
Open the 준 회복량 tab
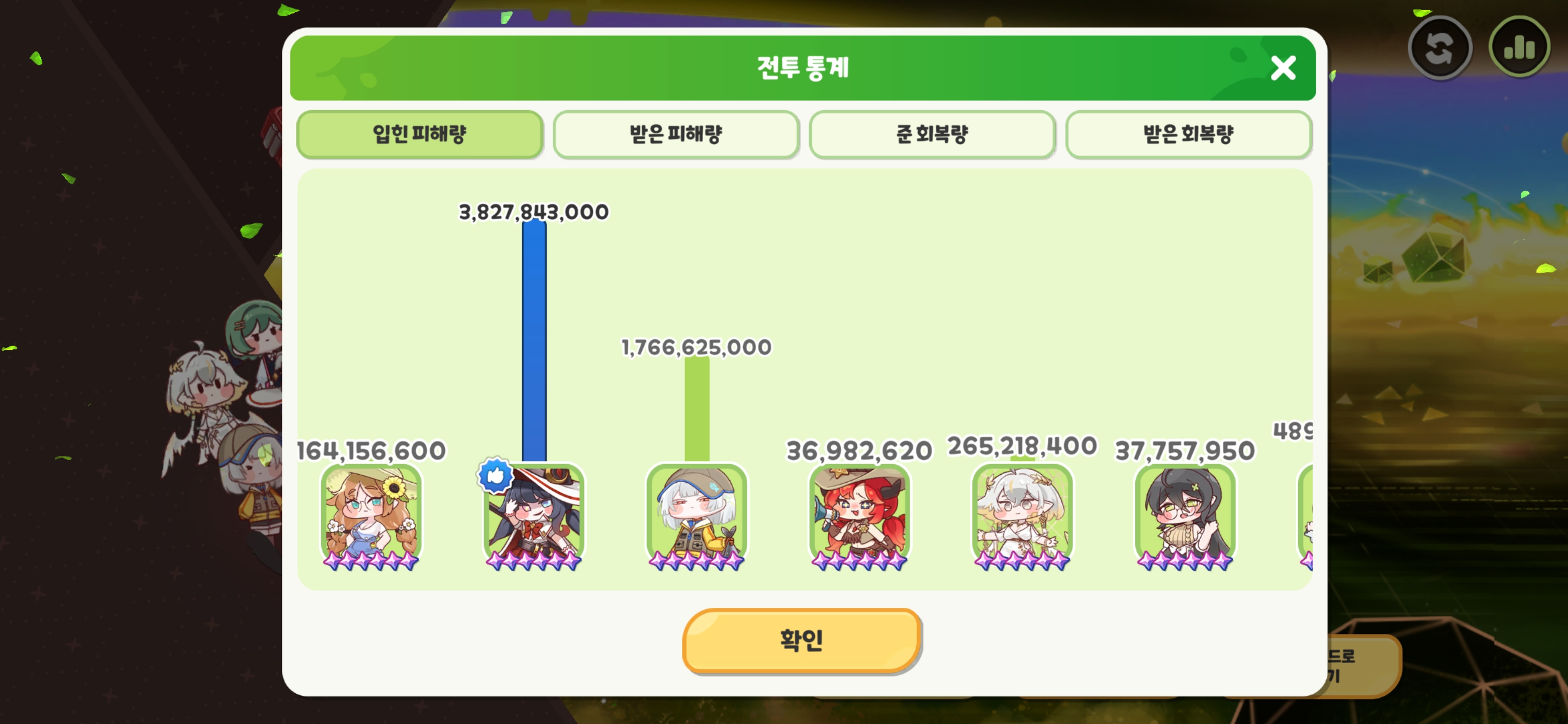[x=932, y=134]
